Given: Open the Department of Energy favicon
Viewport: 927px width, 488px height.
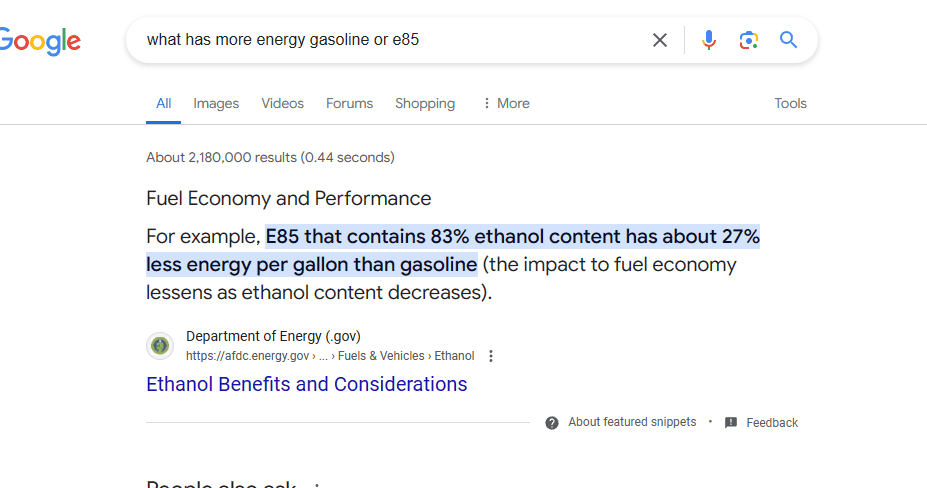Looking at the screenshot, I should click(160, 345).
